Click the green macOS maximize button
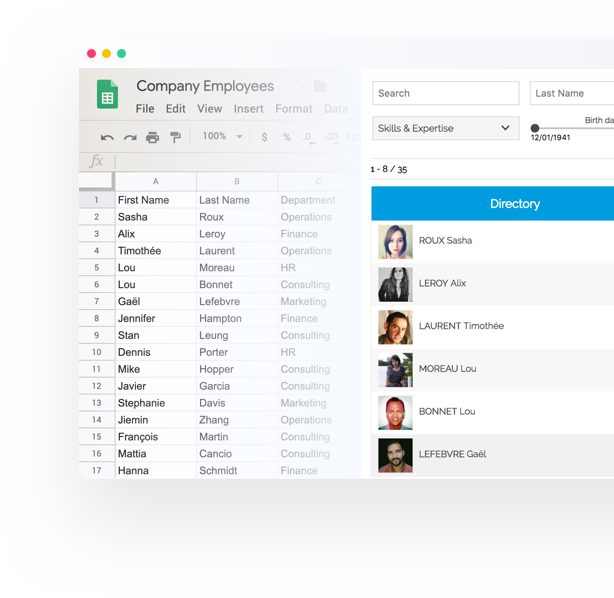 point(121,53)
